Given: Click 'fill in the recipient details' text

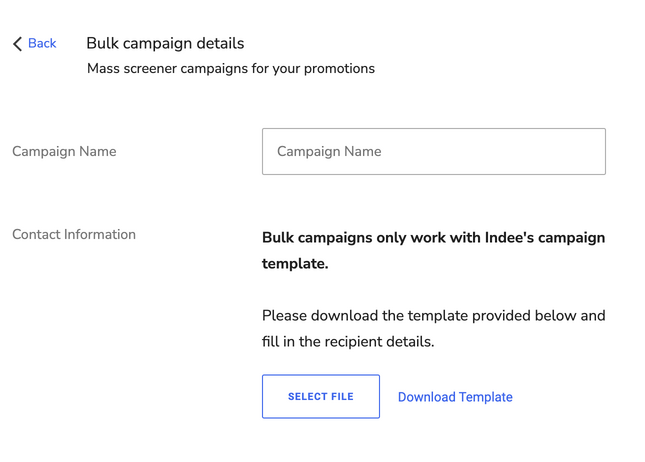Looking at the screenshot, I should point(347,342).
